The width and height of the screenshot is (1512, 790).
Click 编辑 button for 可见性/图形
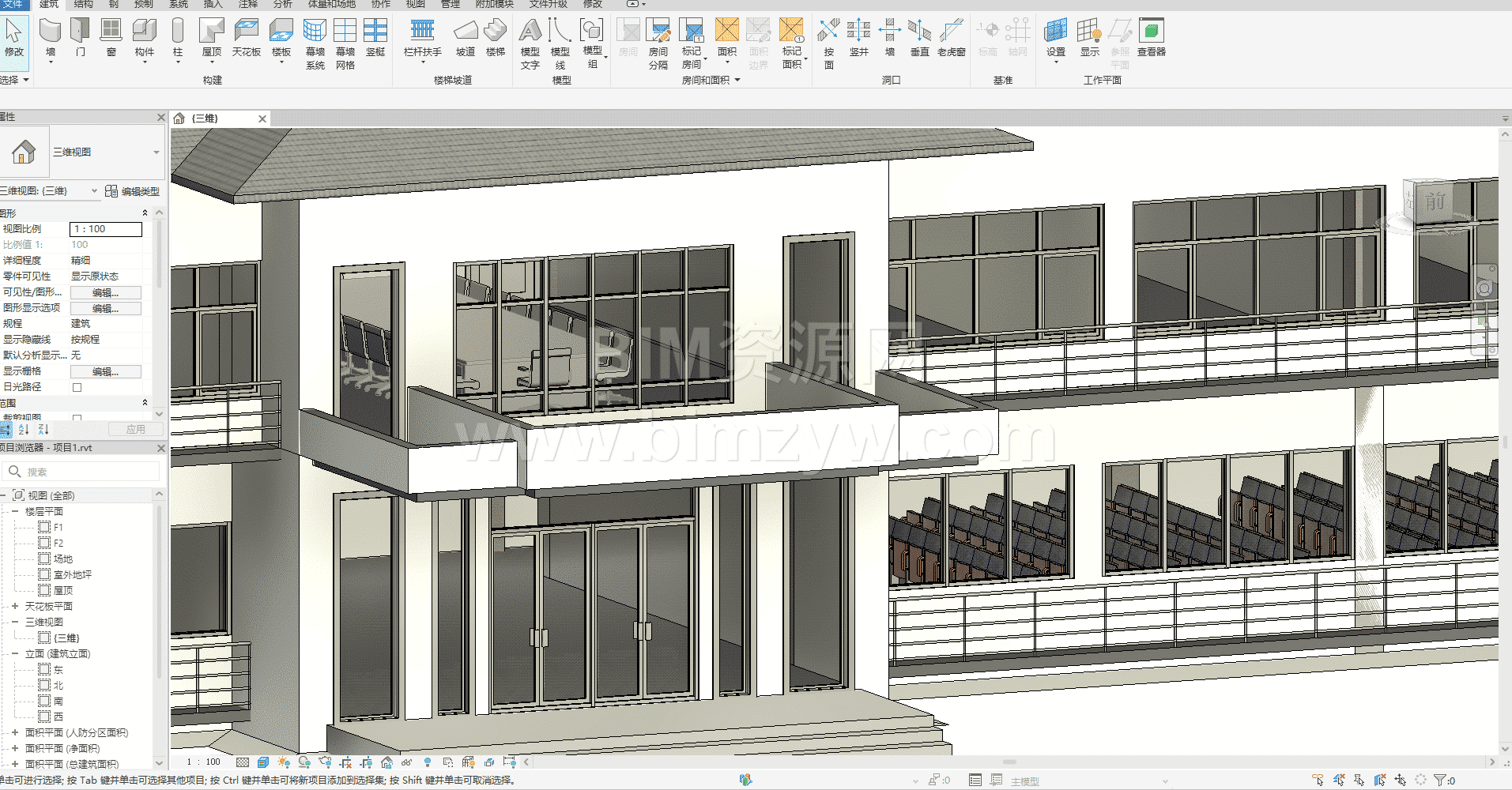[x=105, y=292]
